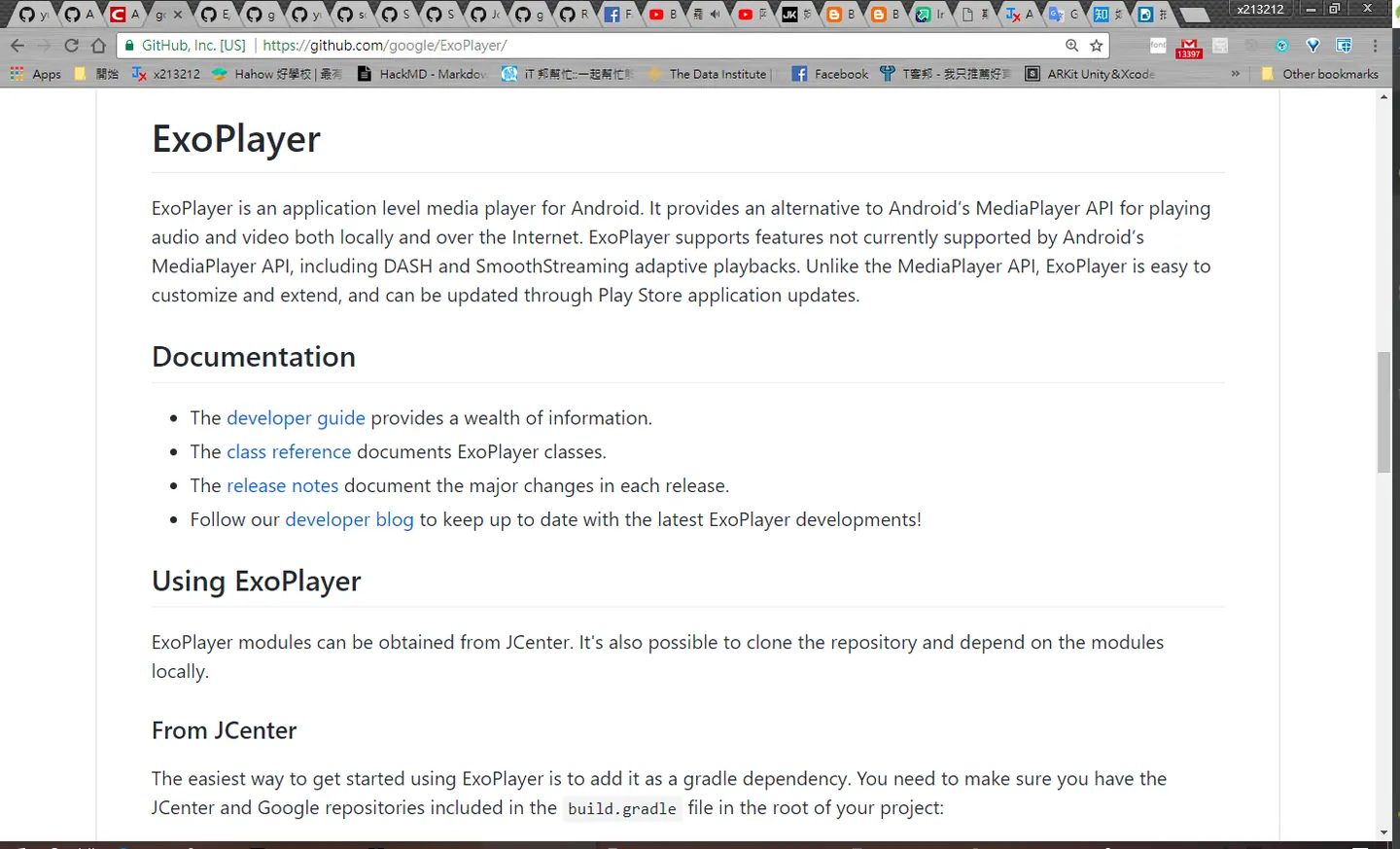The width and height of the screenshot is (1400, 849).
Task: Expand the hidden bookmarks chevron
Action: 1235,74
